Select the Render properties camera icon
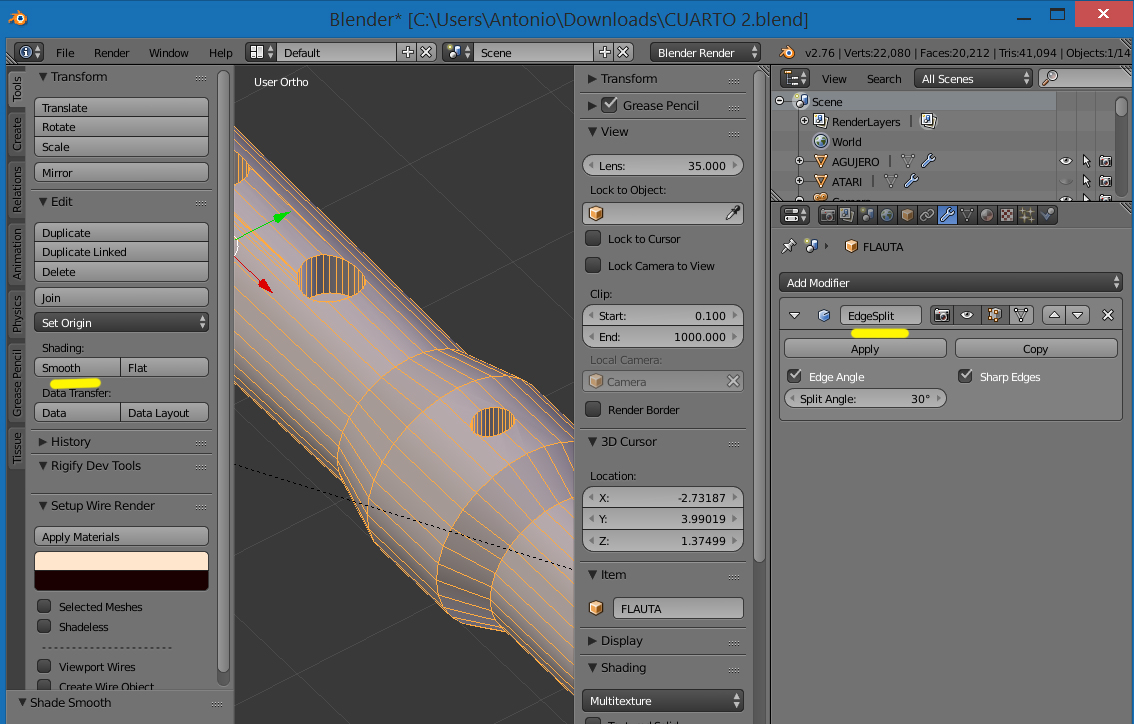This screenshot has width=1134, height=724. (x=828, y=215)
